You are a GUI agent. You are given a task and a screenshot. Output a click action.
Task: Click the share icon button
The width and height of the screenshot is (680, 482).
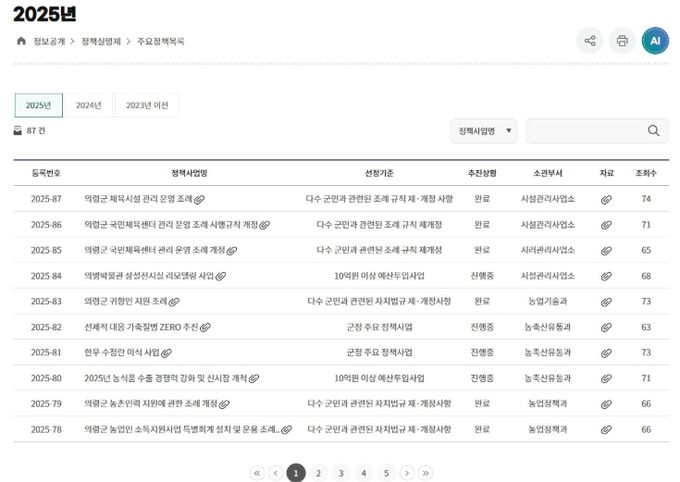(590, 41)
